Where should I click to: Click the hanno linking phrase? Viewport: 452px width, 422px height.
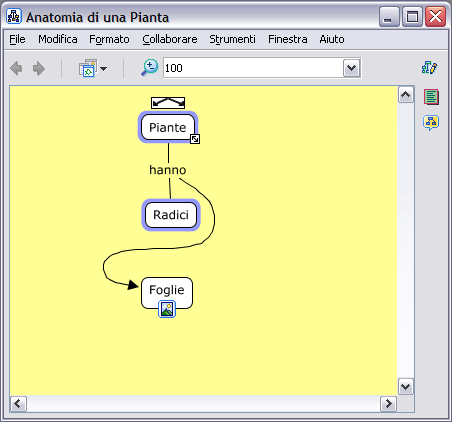168,170
